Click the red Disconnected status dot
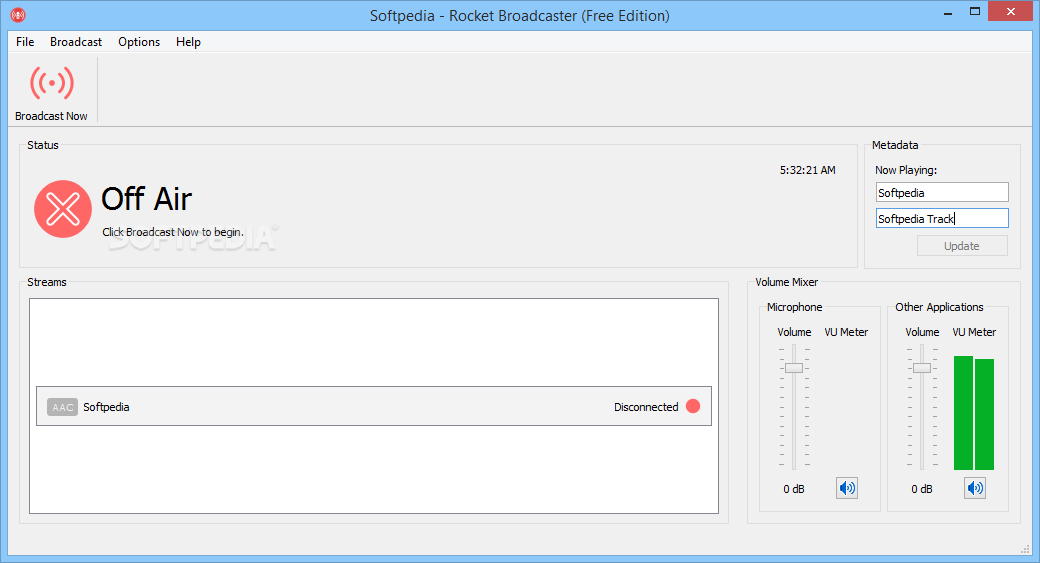This screenshot has height=563, width=1040. [693, 406]
